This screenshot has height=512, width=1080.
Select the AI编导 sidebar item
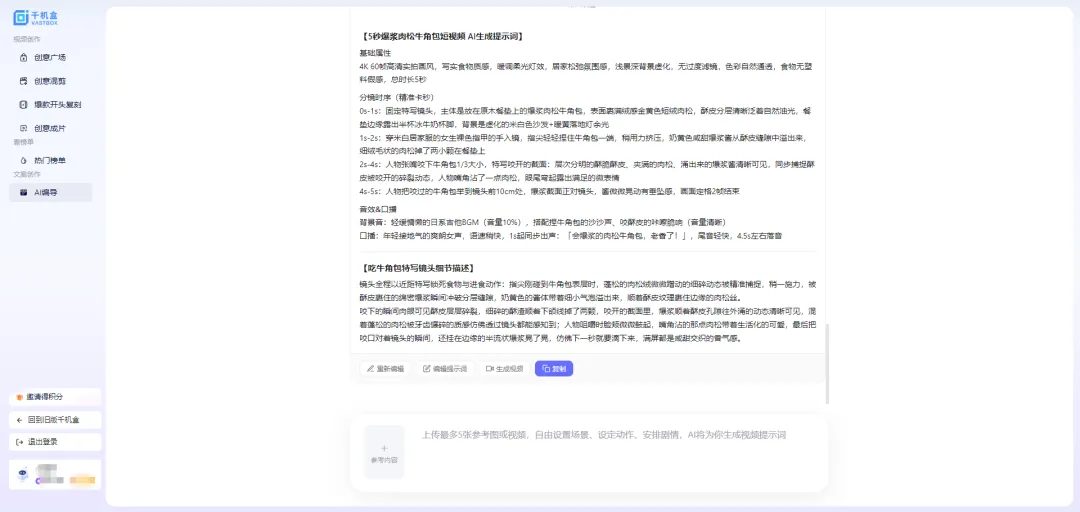click(50, 192)
